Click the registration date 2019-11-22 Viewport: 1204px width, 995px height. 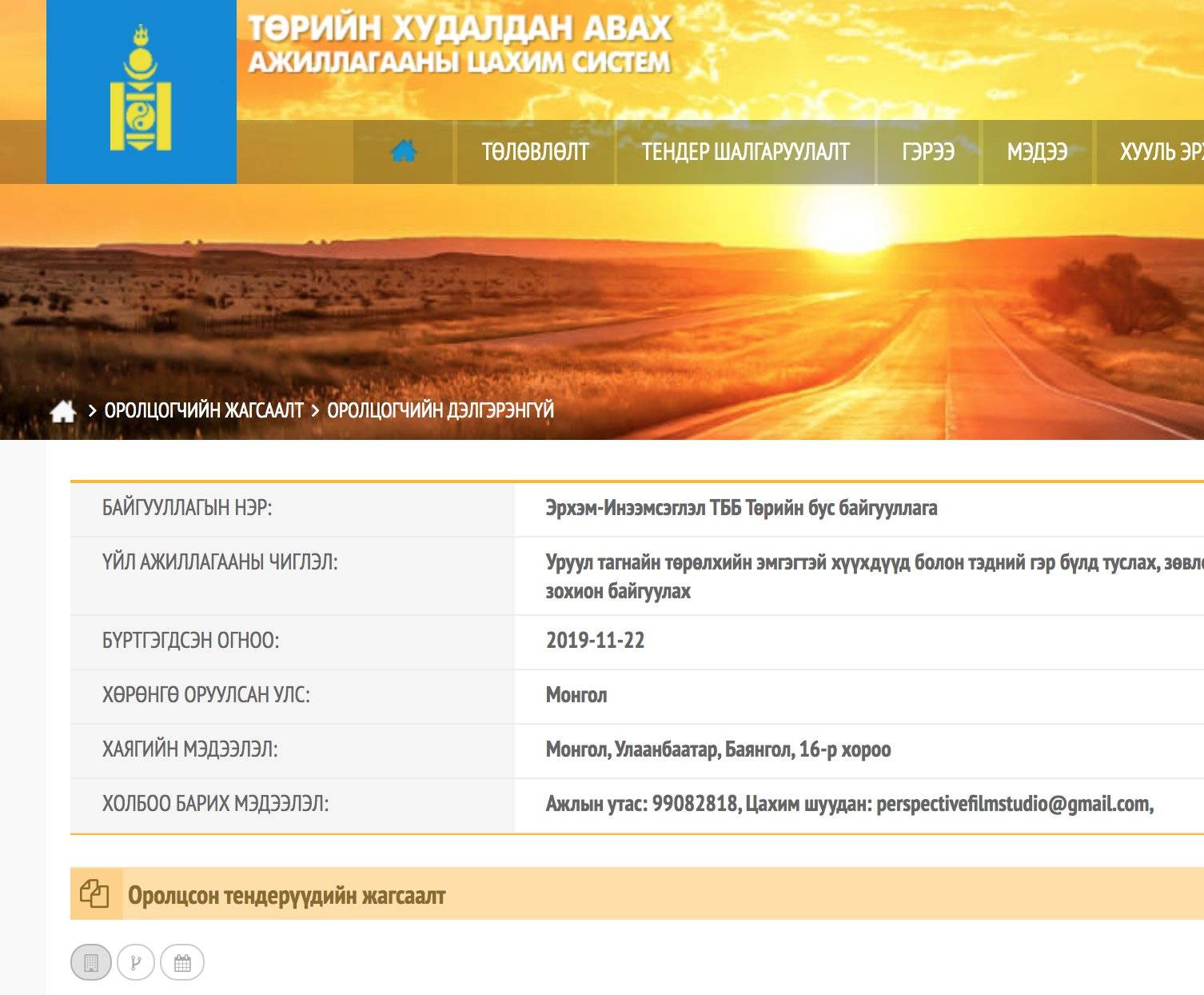coord(595,641)
